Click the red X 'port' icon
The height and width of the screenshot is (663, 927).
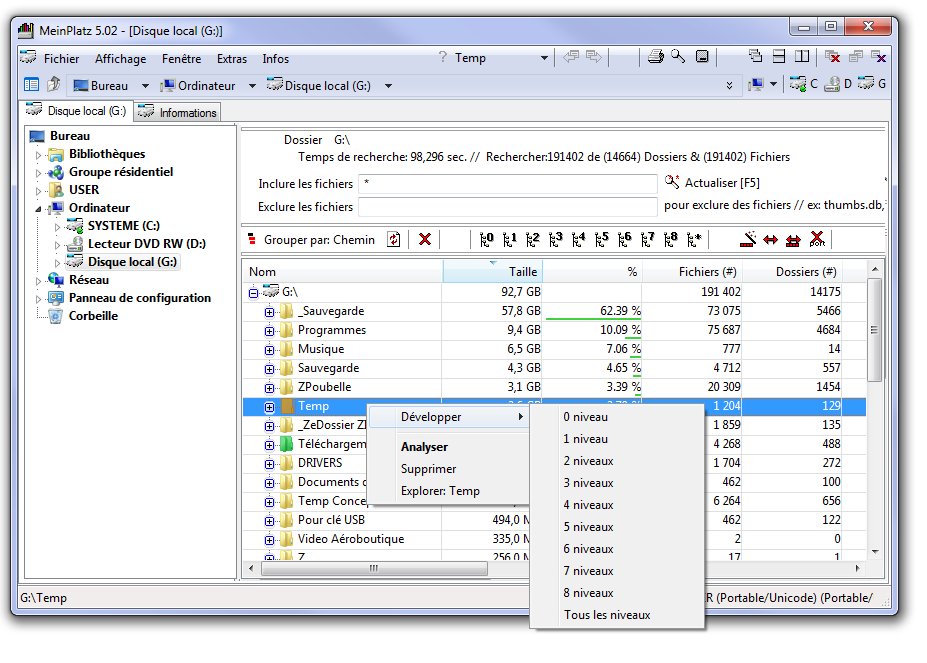click(x=817, y=239)
